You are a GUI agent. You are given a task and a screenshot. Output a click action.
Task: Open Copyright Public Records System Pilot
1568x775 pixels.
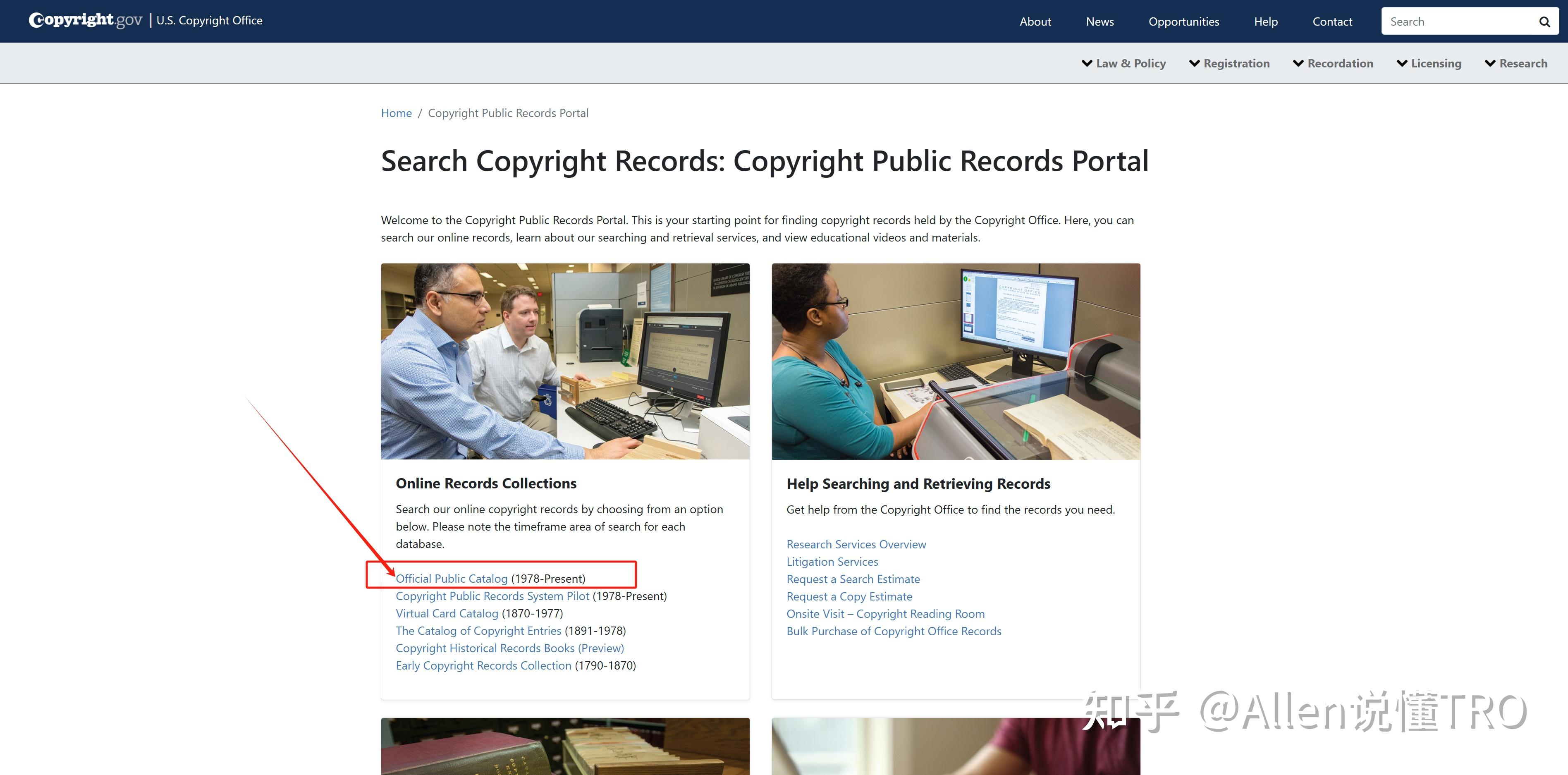tap(492, 596)
